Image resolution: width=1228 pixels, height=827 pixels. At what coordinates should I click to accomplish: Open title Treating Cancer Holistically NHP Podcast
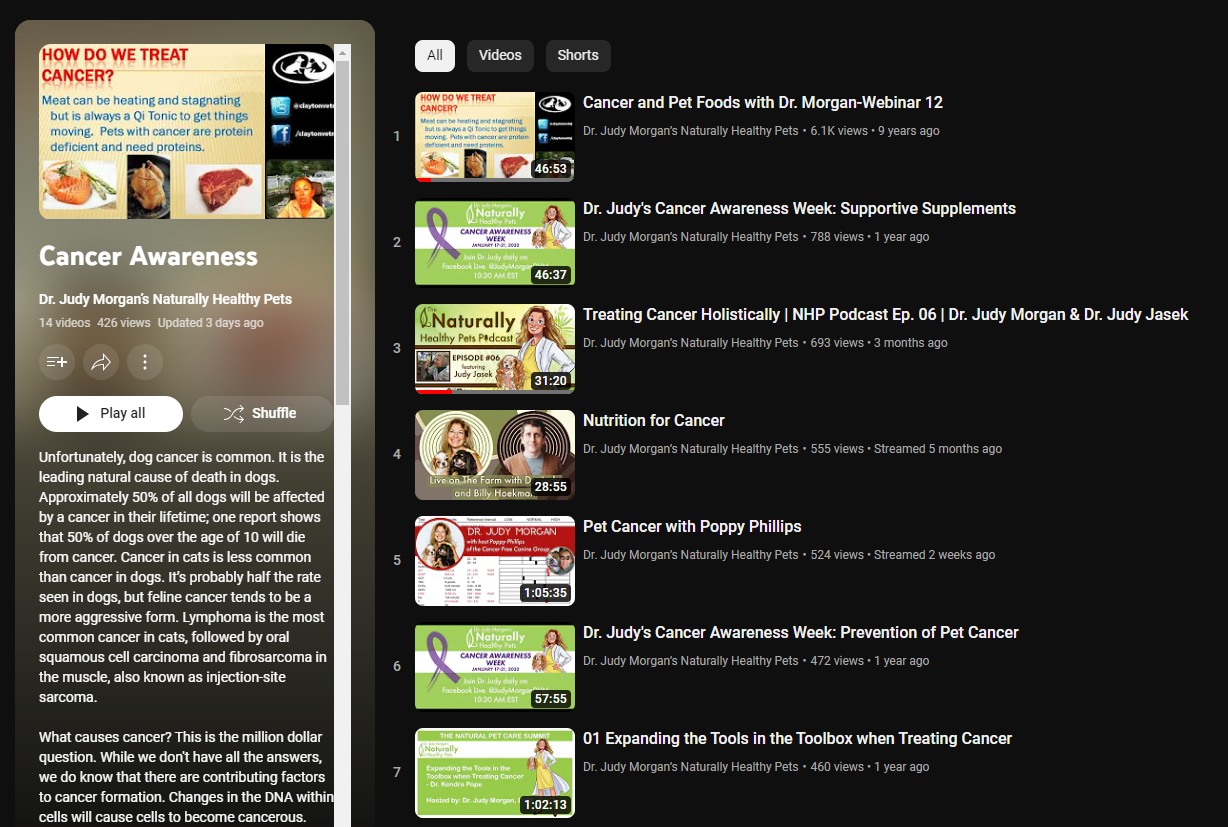pyautogui.click(x=885, y=315)
